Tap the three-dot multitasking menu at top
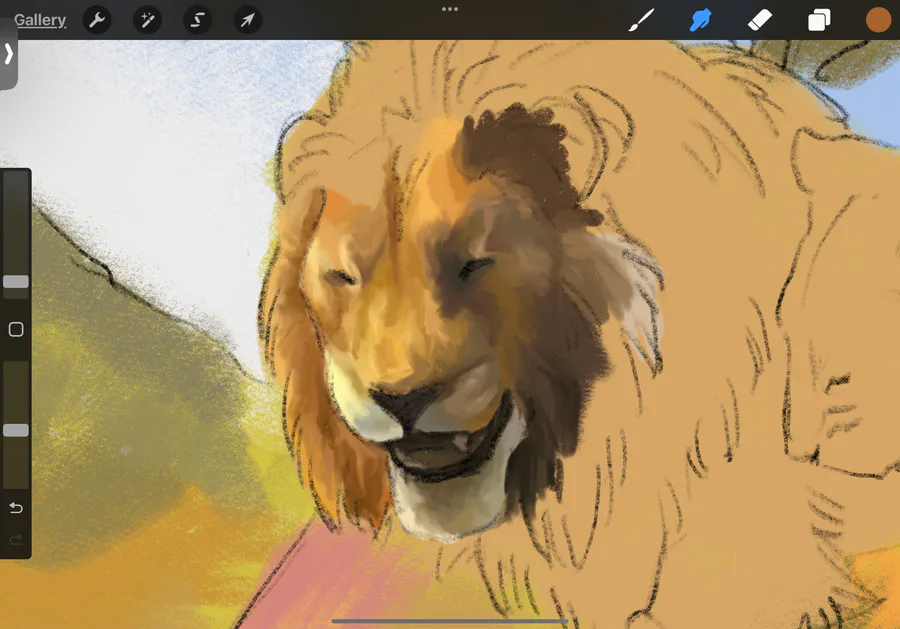Viewport: 900px width, 629px height. tap(450, 9)
